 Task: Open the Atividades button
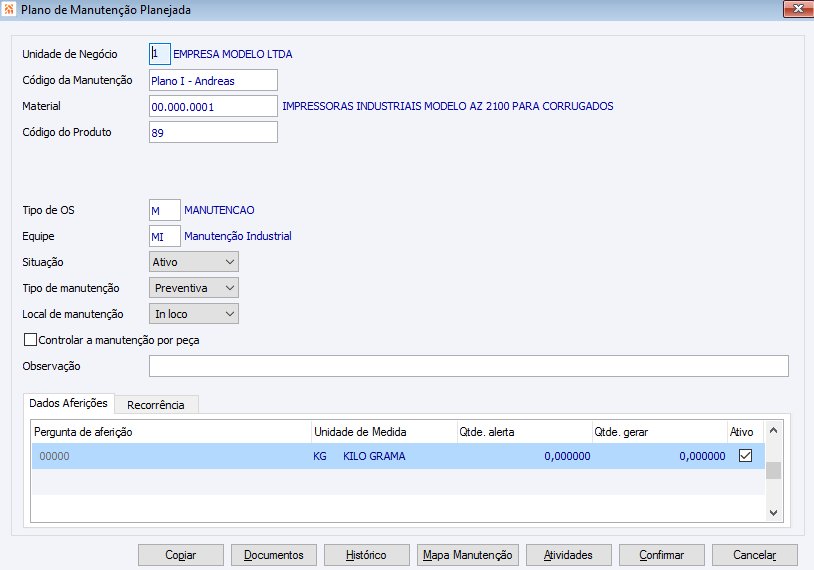[568, 555]
